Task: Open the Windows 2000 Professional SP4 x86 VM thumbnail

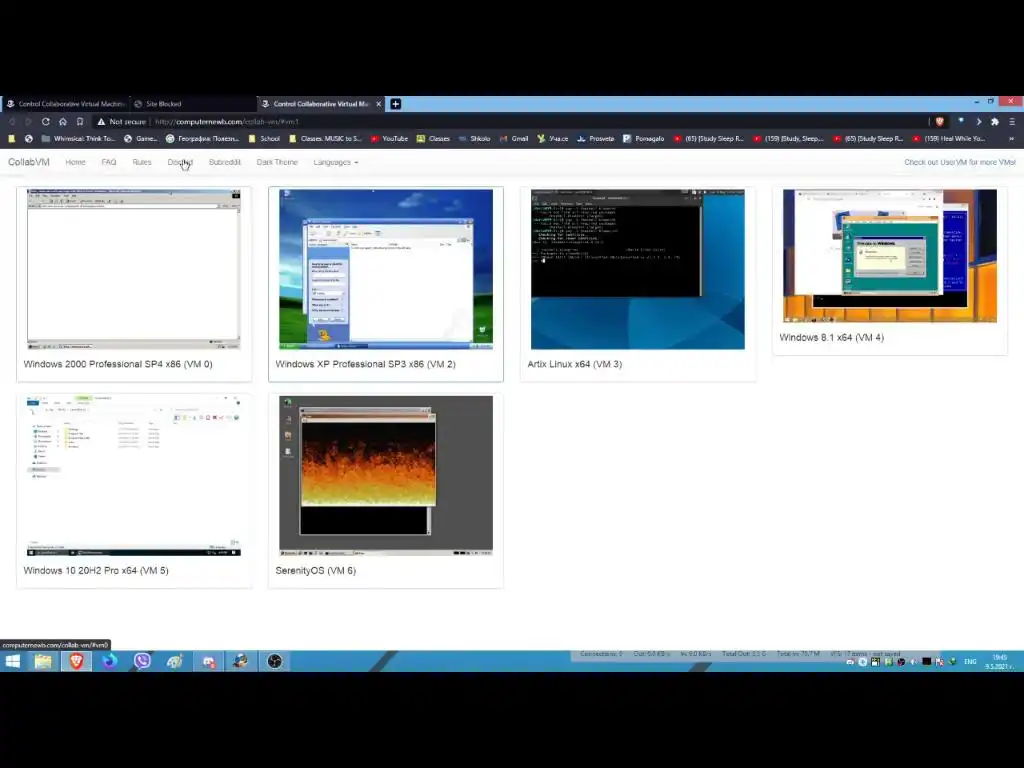Action: (134, 269)
